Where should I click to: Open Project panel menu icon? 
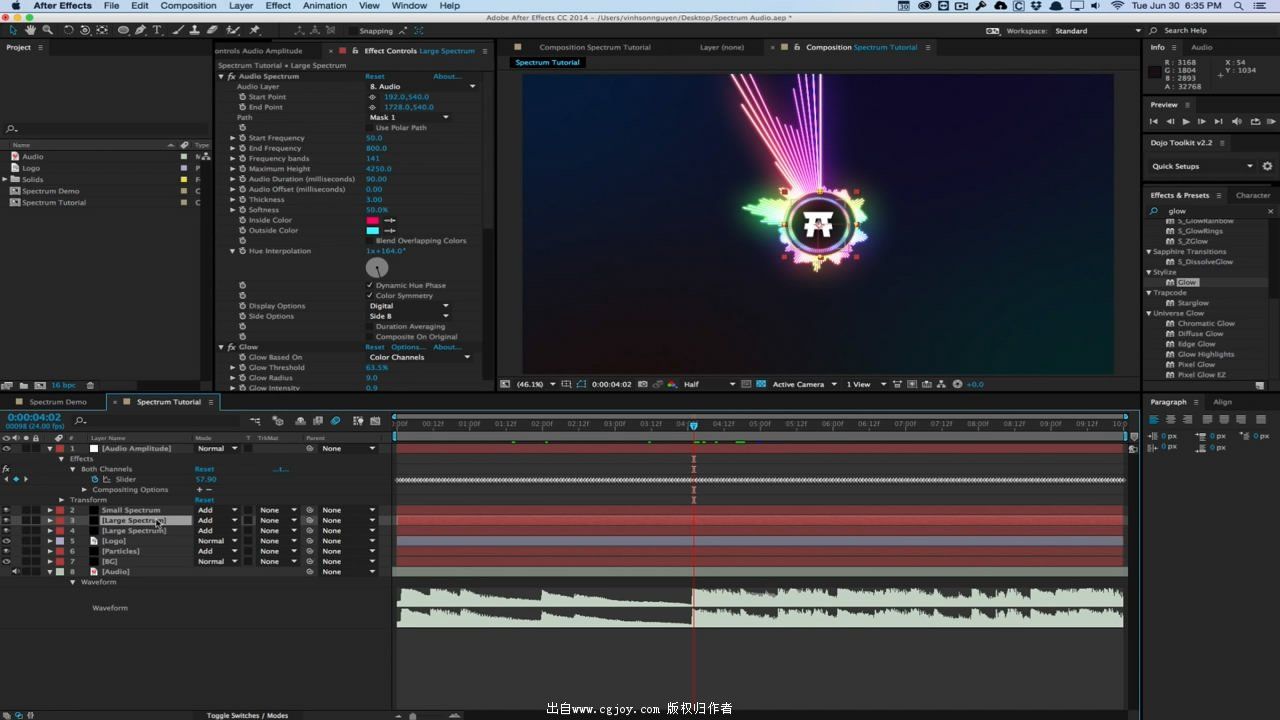38,47
